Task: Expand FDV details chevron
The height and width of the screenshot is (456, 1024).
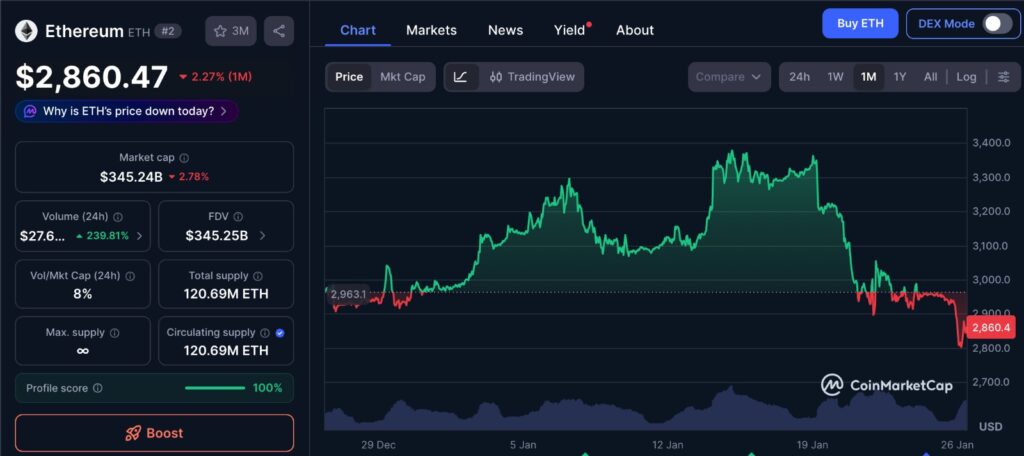Action: (263, 236)
